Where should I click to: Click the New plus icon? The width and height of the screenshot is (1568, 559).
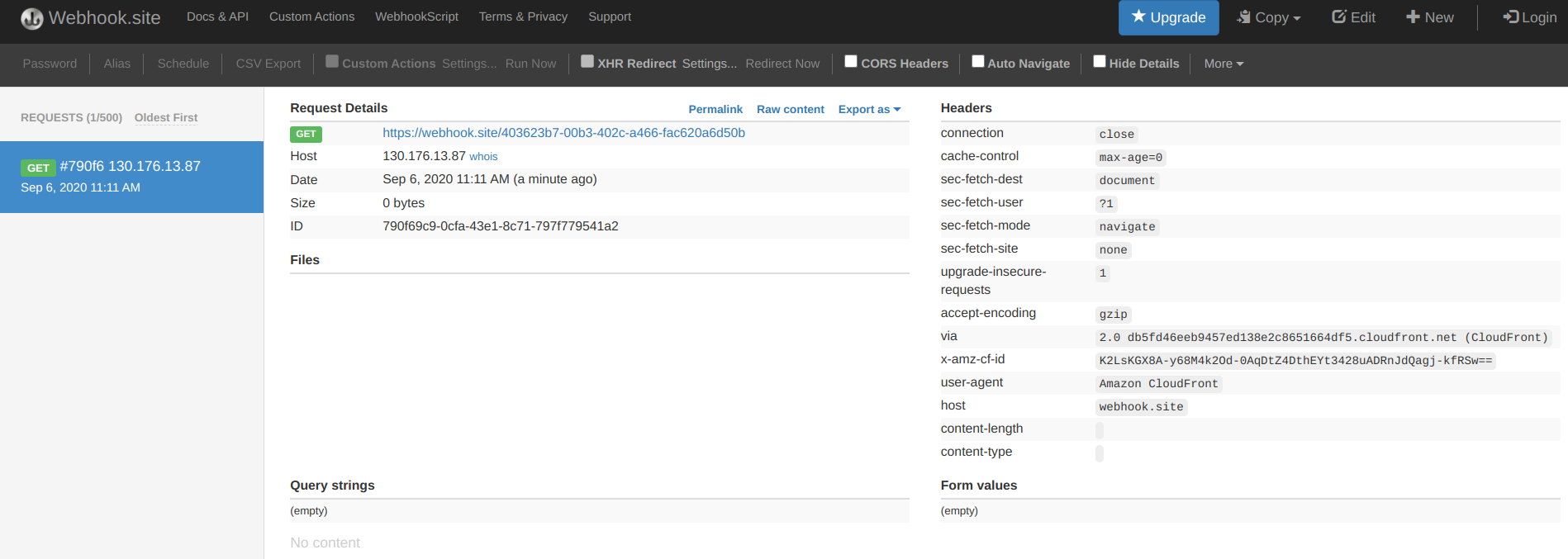point(1413,17)
